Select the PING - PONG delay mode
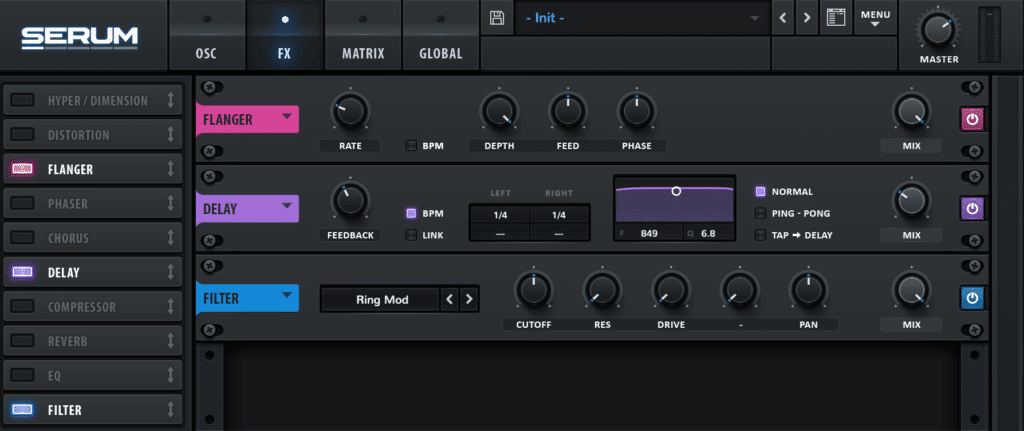This screenshot has width=1024, height=431. [760, 214]
